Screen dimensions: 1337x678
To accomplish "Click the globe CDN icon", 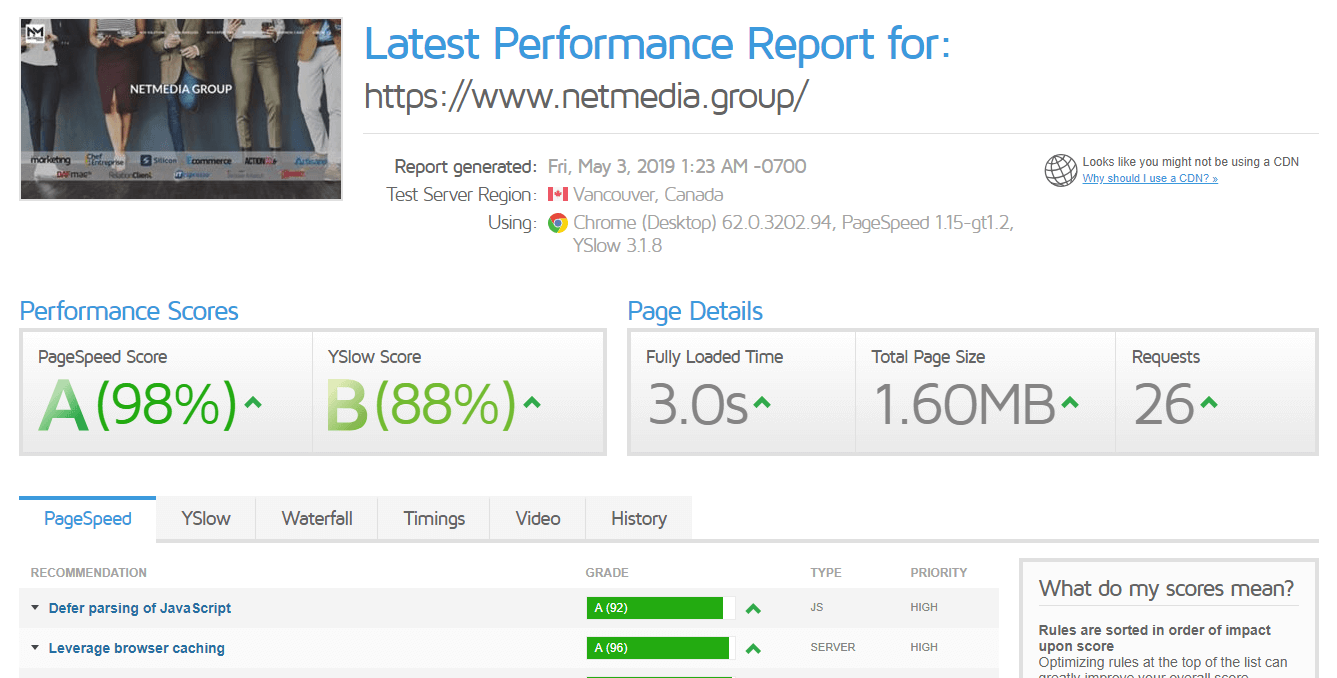I will [x=1060, y=170].
